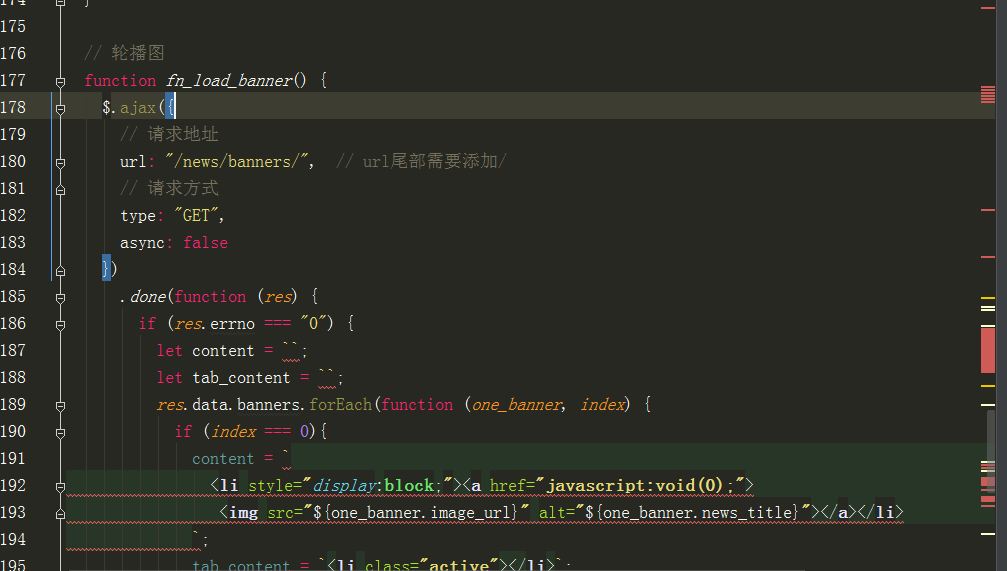This screenshot has height=571, width=1007.
Task: Collapse the if errno block on line 186
Action: (x=60, y=325)
